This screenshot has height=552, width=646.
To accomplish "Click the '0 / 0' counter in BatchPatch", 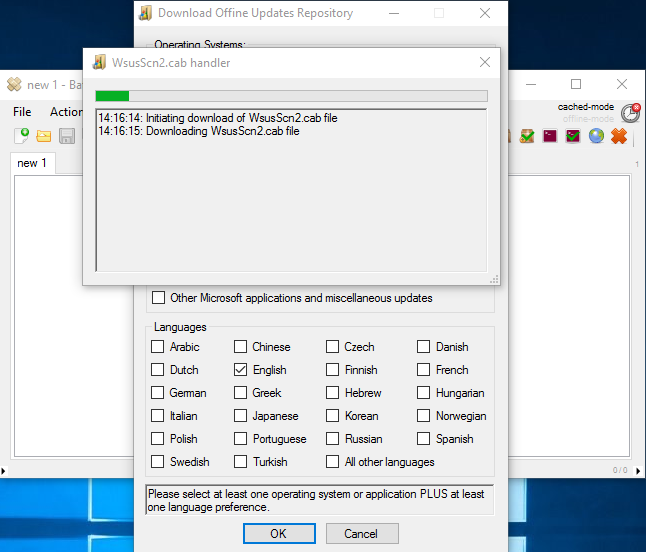I will 620,470.
